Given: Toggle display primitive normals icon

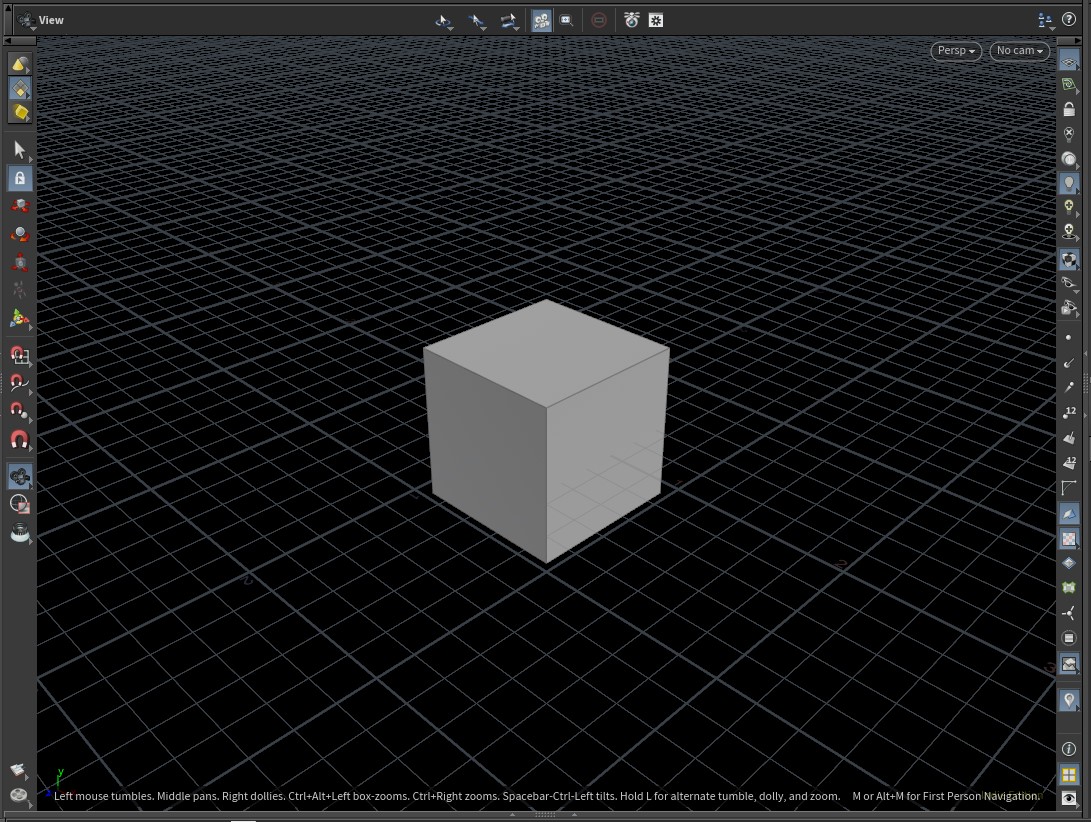Looking at the screenshot, I should click(1069, 438).
